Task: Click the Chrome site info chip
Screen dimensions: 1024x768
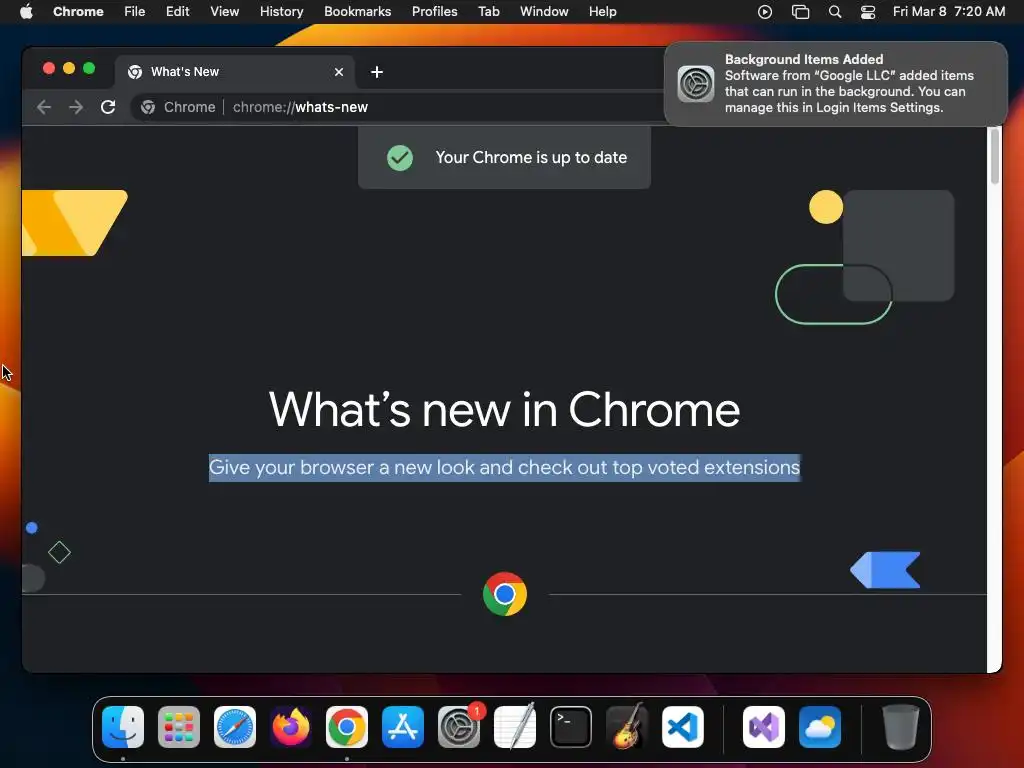Action: 178,107
